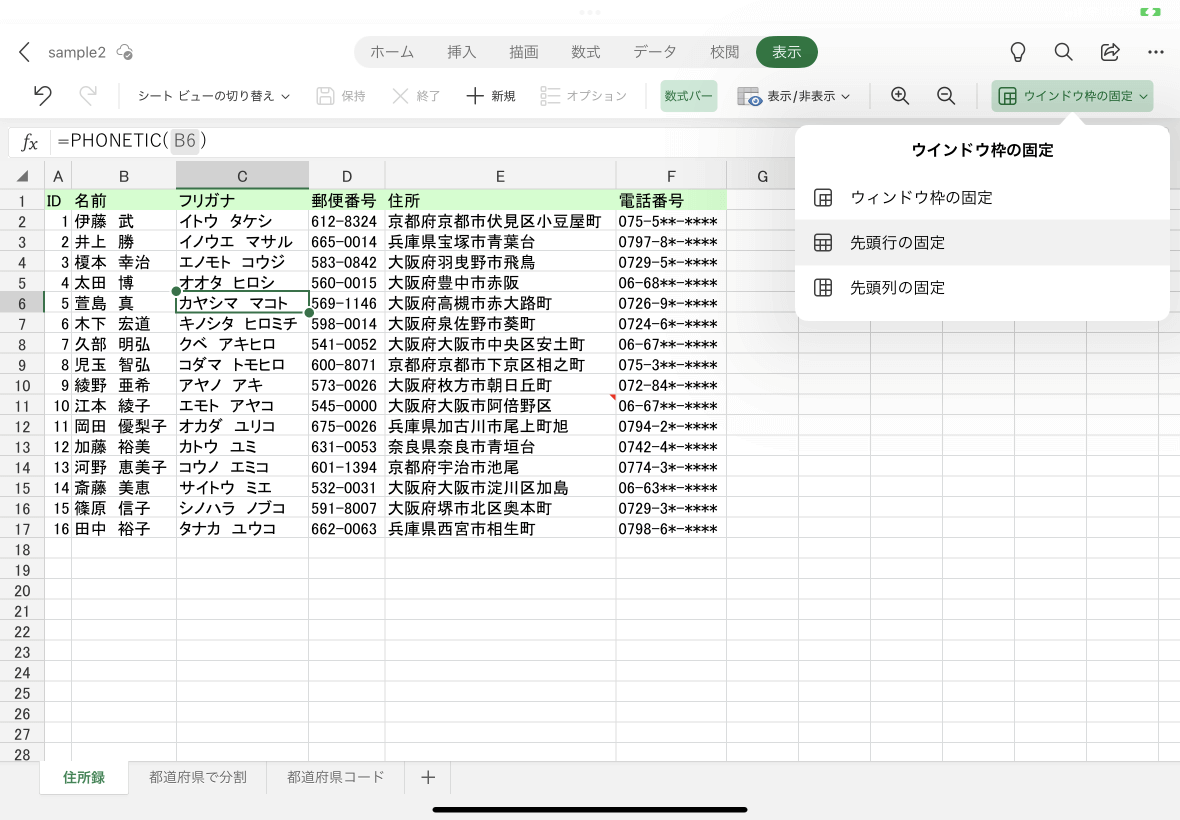
Task: Click cell 0774-3*-****
Action: click(x=671, y=467)
